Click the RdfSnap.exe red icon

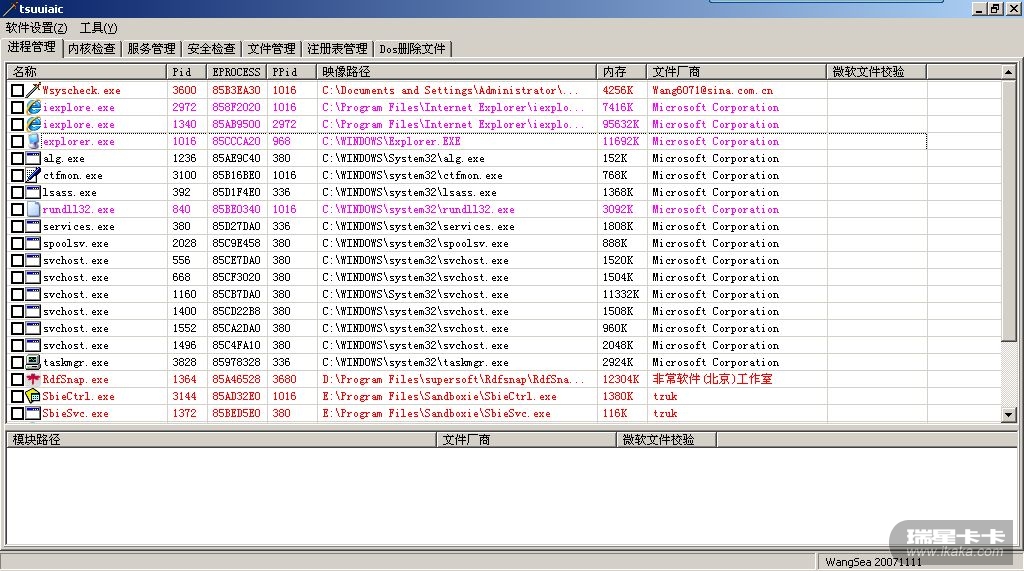(33, 378)
